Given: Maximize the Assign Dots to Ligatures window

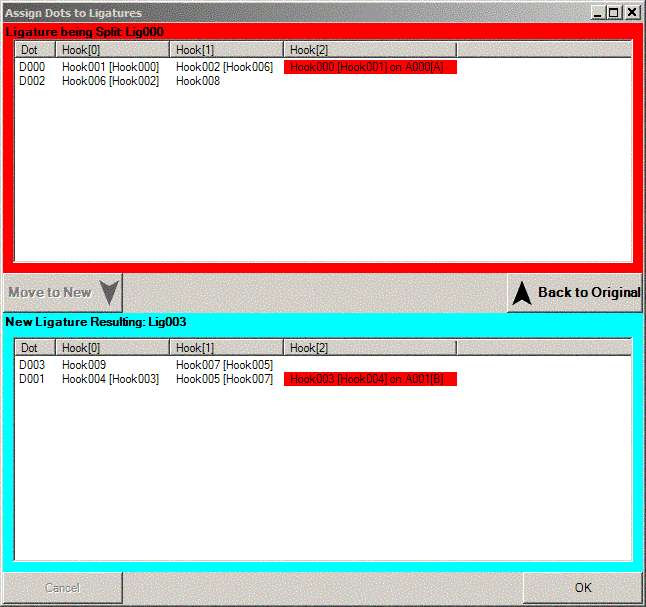Looking at the screenshot, I should click(x=613, y=13).
